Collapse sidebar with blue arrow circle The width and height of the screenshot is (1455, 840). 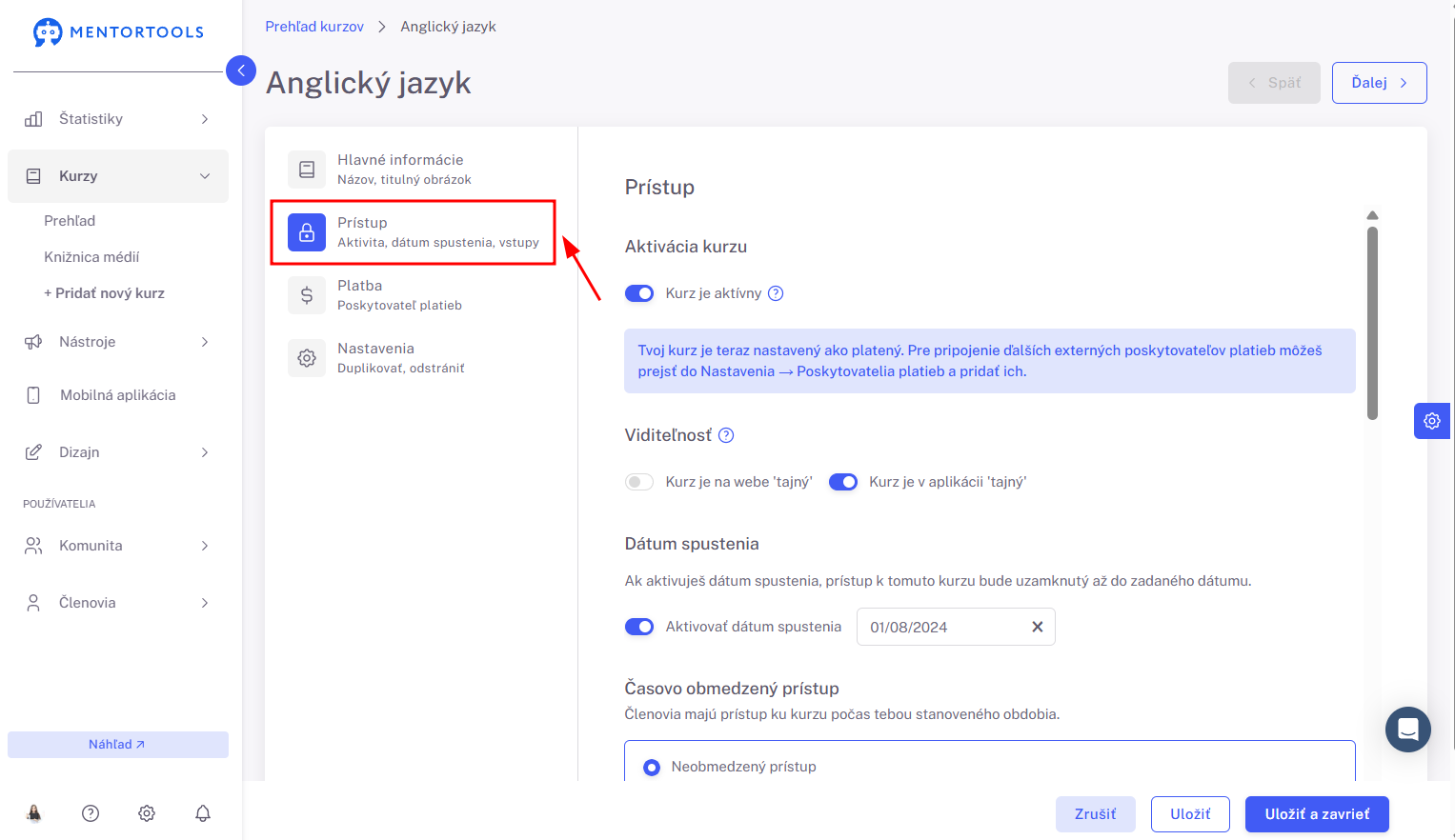tap(241, 70)
